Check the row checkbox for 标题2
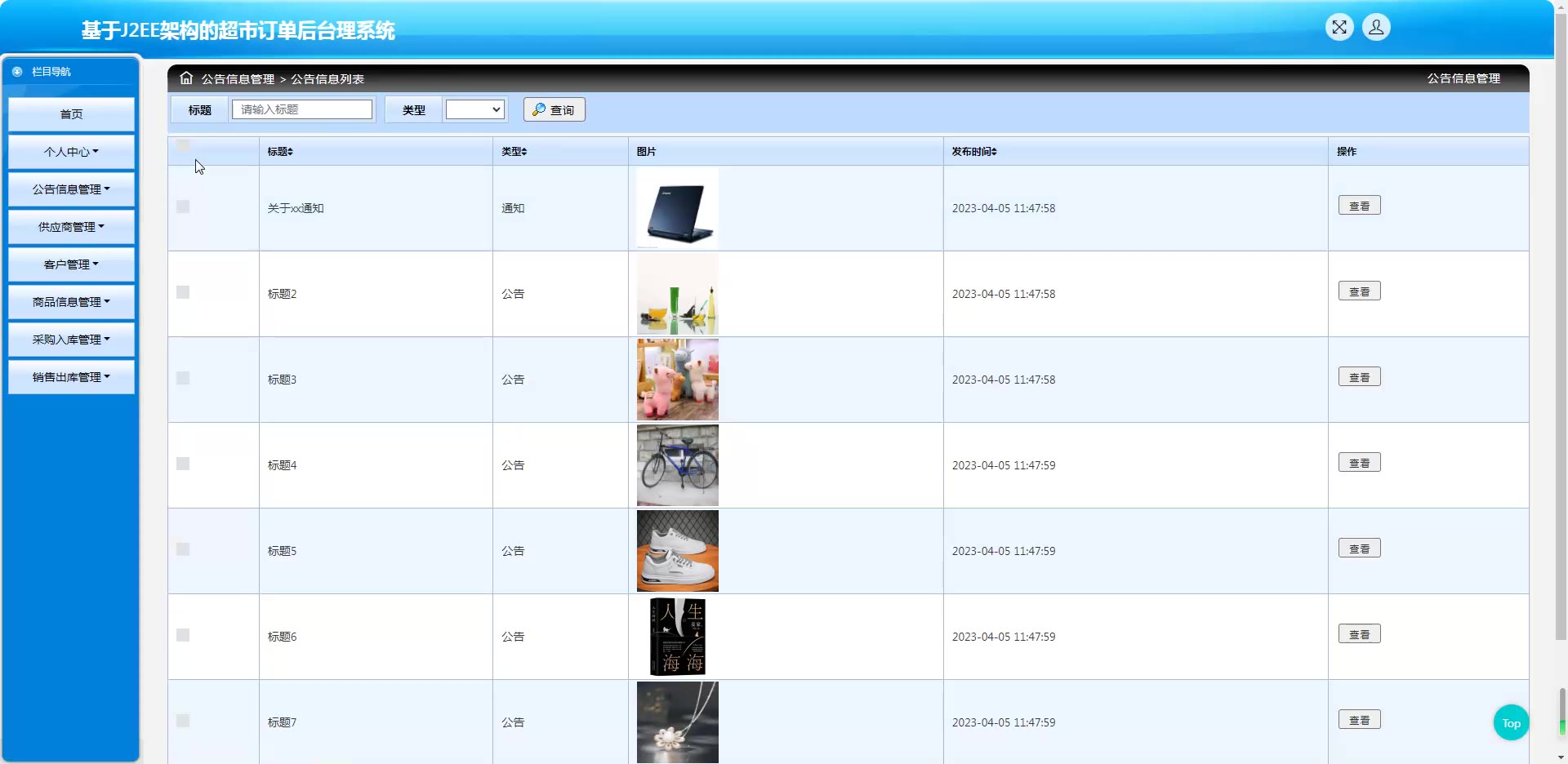The height and width of the screenshot is (764, 1568). [x=183, y=292]
